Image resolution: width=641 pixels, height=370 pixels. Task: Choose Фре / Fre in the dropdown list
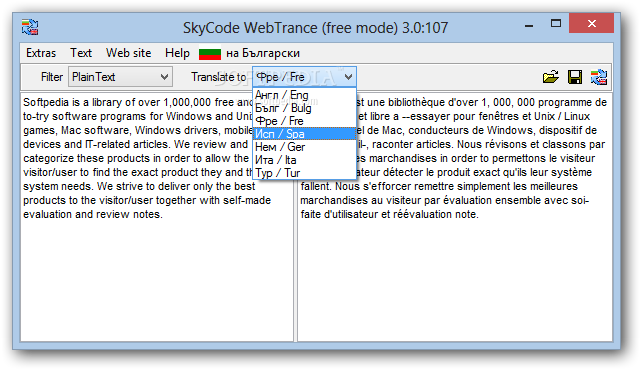click(304, 121)
